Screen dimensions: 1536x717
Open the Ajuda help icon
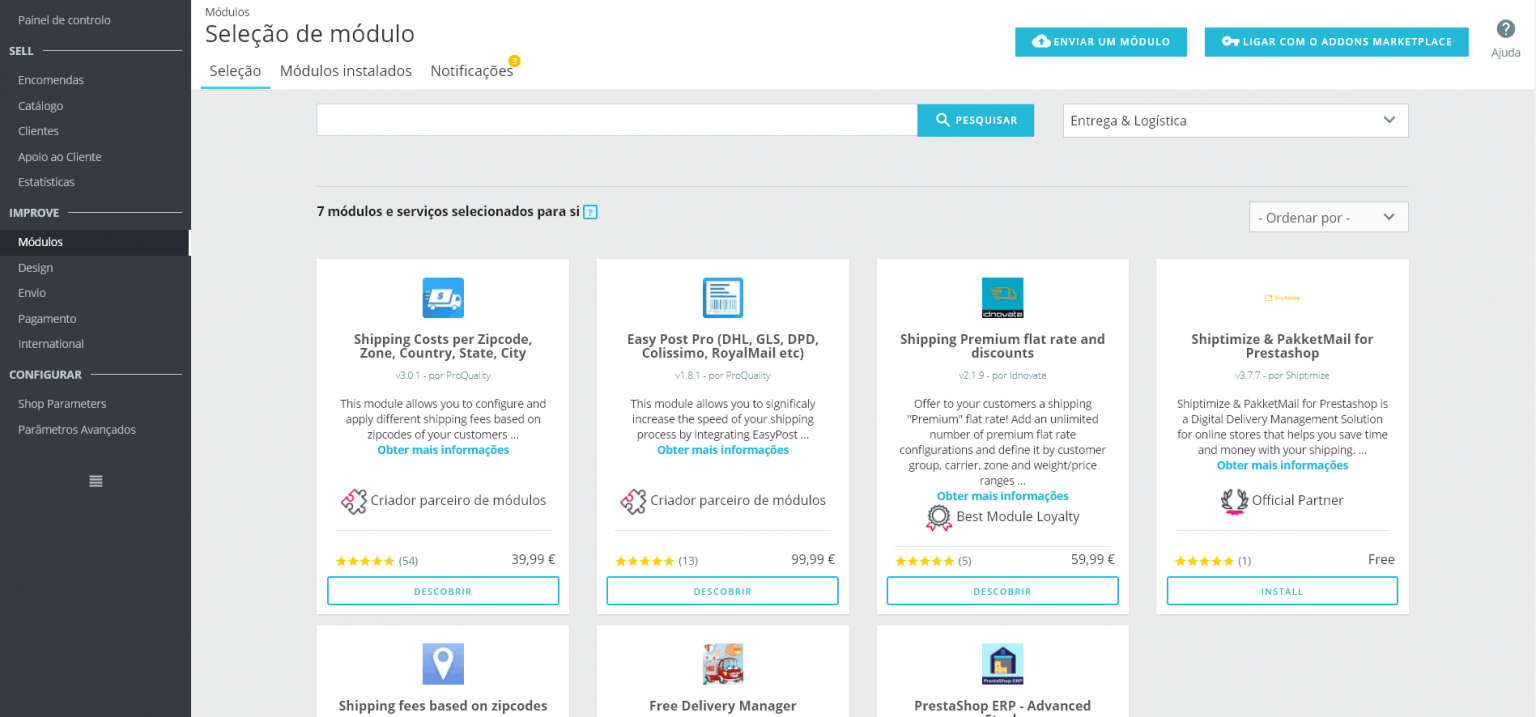(1506, 29)
